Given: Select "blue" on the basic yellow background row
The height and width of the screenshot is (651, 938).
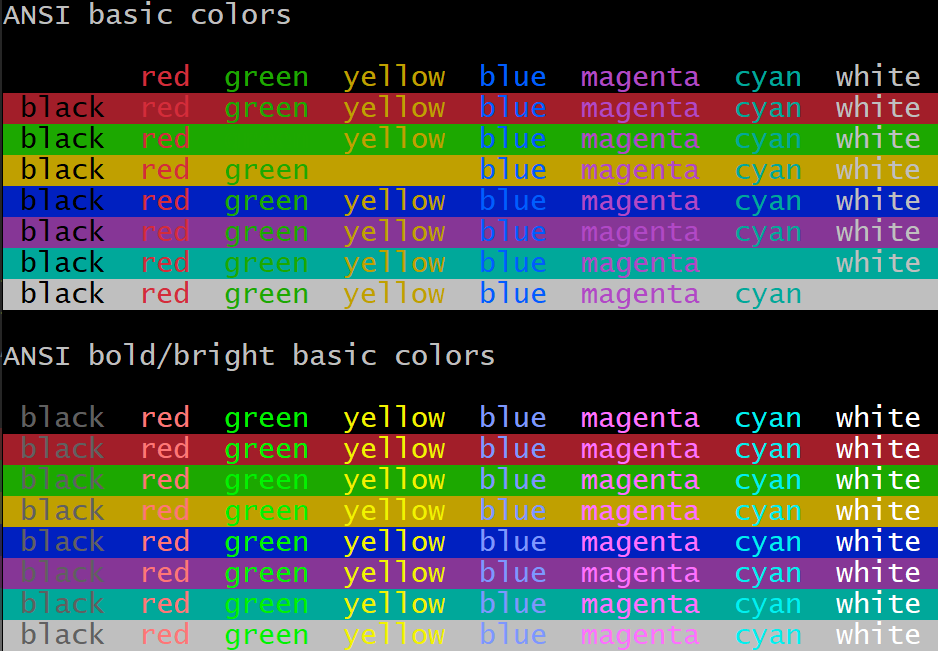Looking at the screenshot, I should [512, 170].
